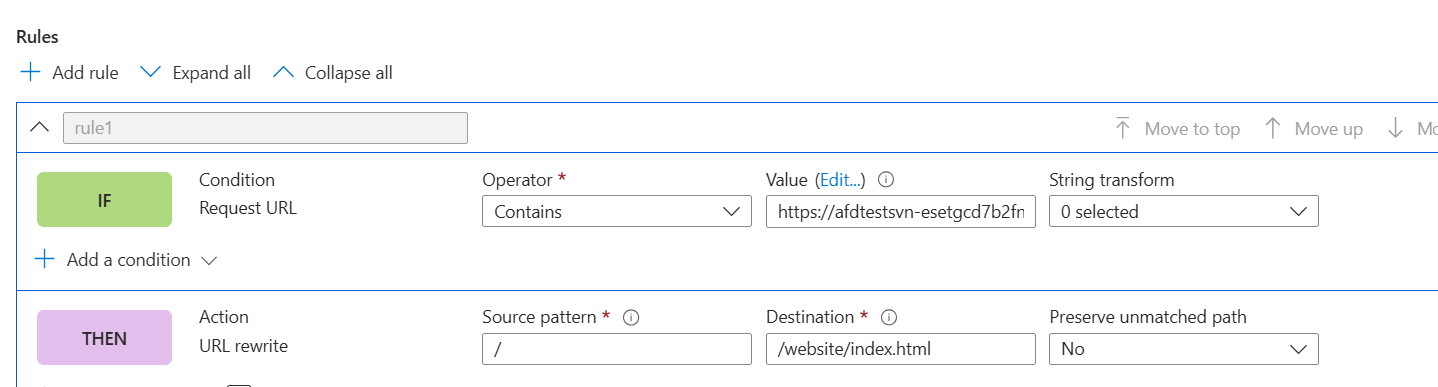Click the Expand all chevron icon
Image resolution: width=1438 pixels, height=387 pixels.
pyautogui.click(x=150, y=73)
